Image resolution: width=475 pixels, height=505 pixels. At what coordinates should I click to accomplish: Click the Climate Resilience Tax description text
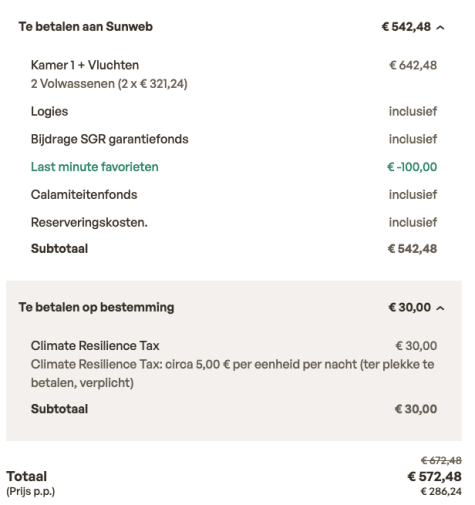pyautogui.click(x=232, y=373)
